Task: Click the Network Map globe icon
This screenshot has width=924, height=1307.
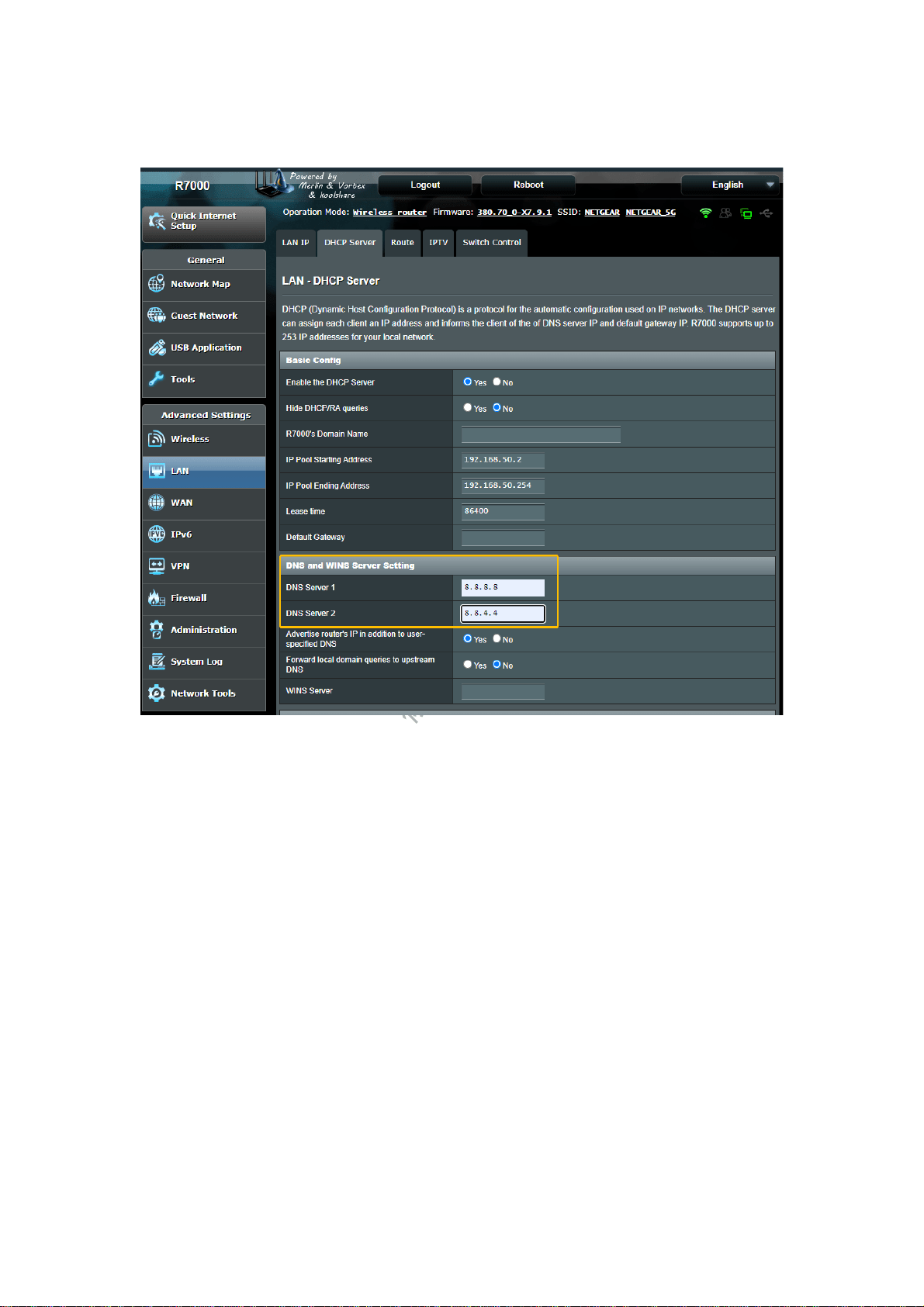Action: tap(156, 284)
